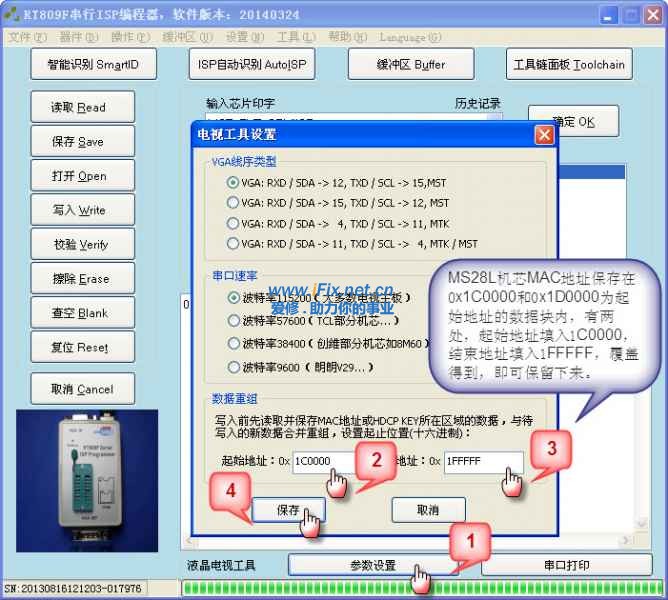Choose VGA RXD/SDA 11, TXD/SCL 4 MTK/MST option

tap(233, 243)
